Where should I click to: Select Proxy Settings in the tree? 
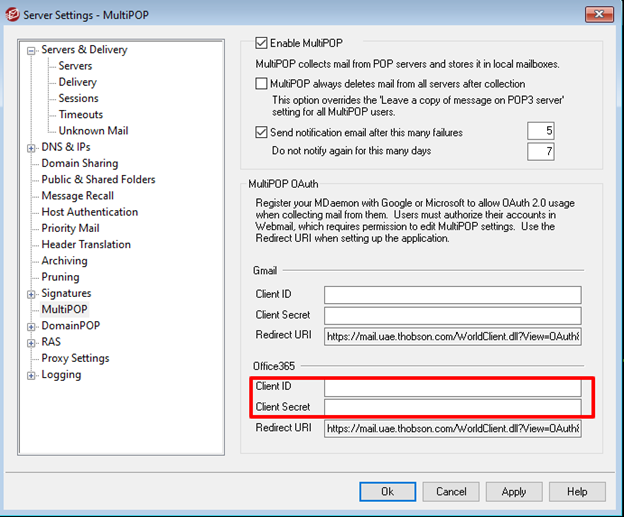[75, 358]
